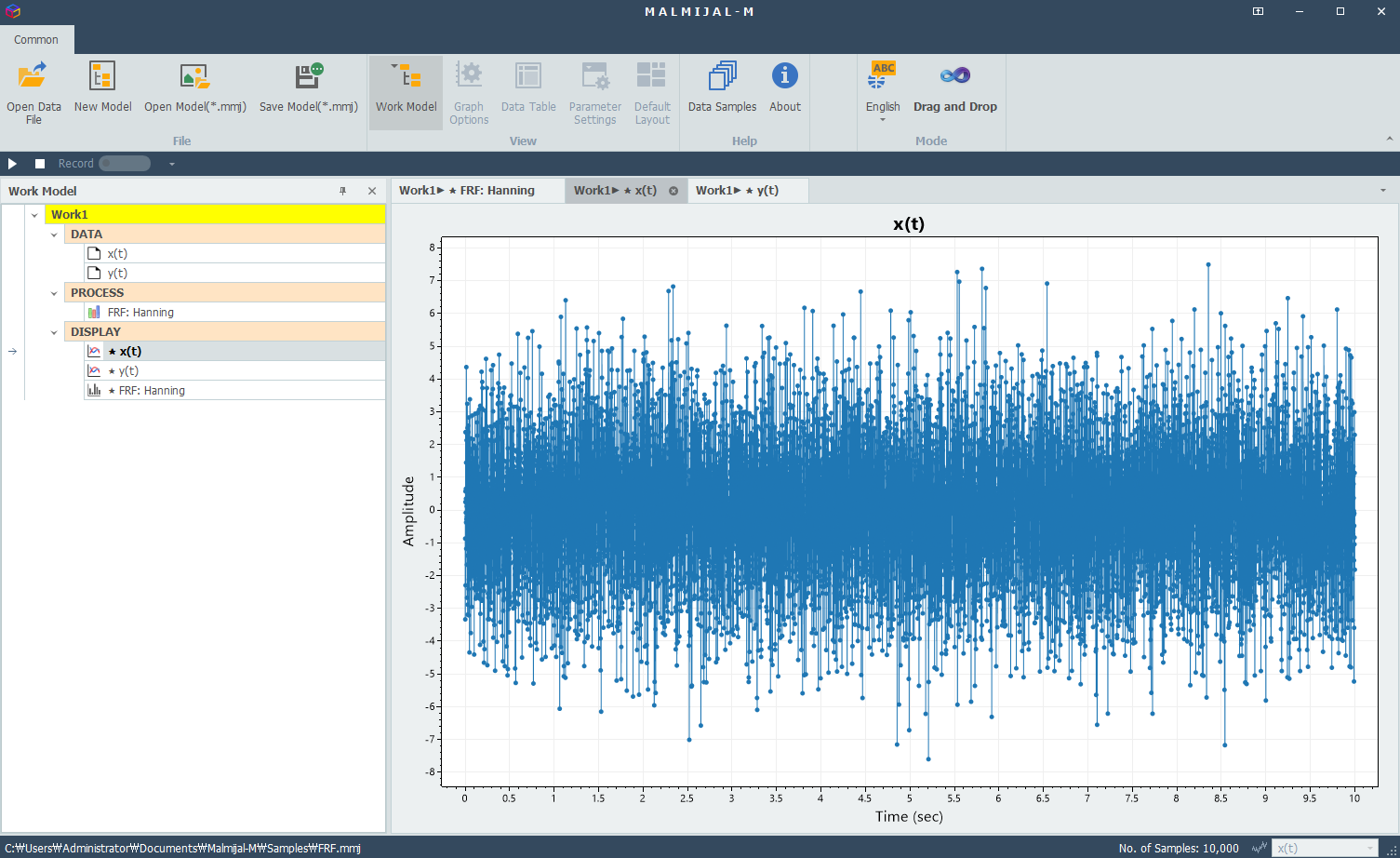Click the No. of Samples status text
1400x858 pixels.
click(1179, 848)
